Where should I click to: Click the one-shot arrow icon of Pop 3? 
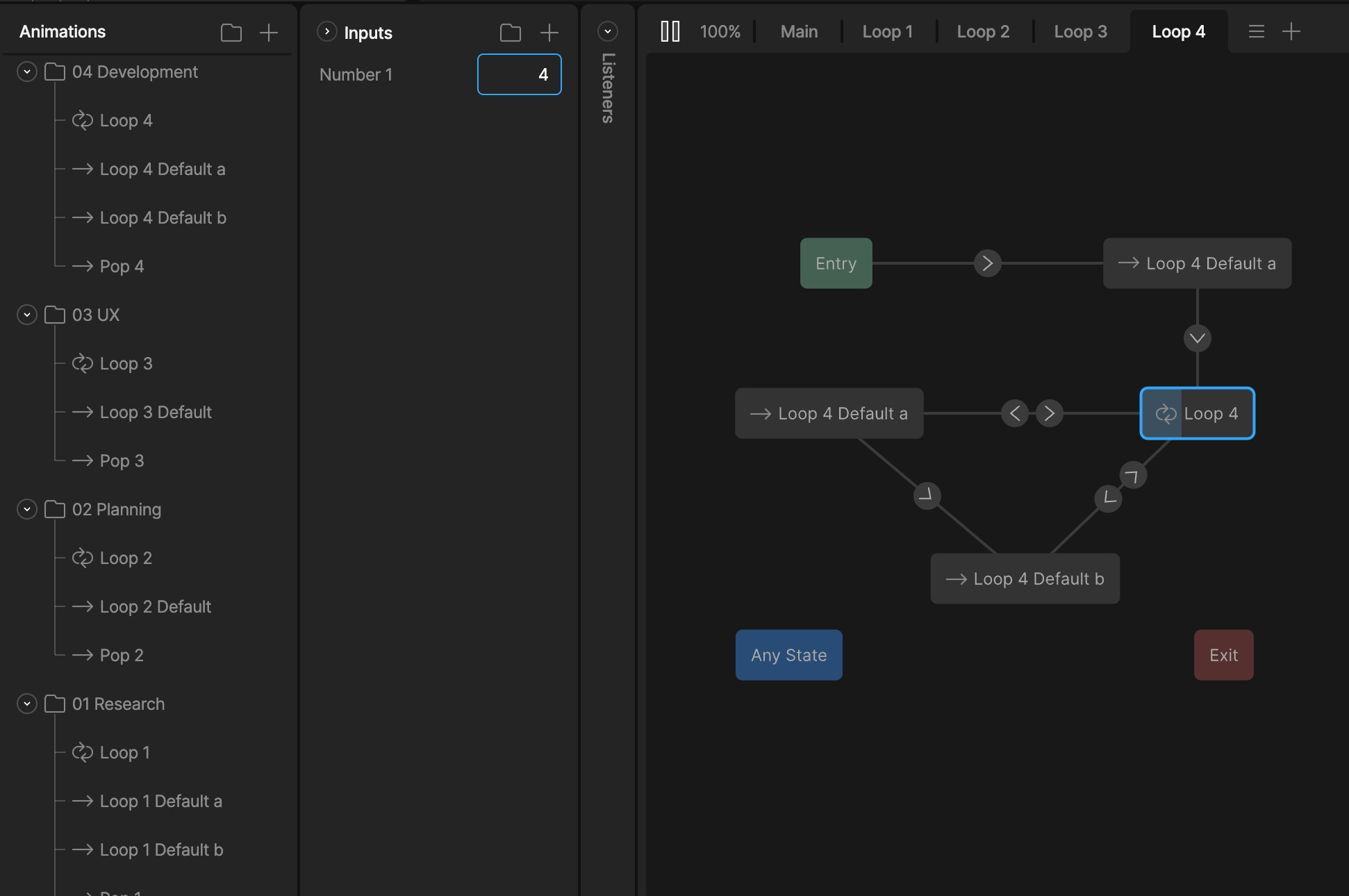coord(83,461)
